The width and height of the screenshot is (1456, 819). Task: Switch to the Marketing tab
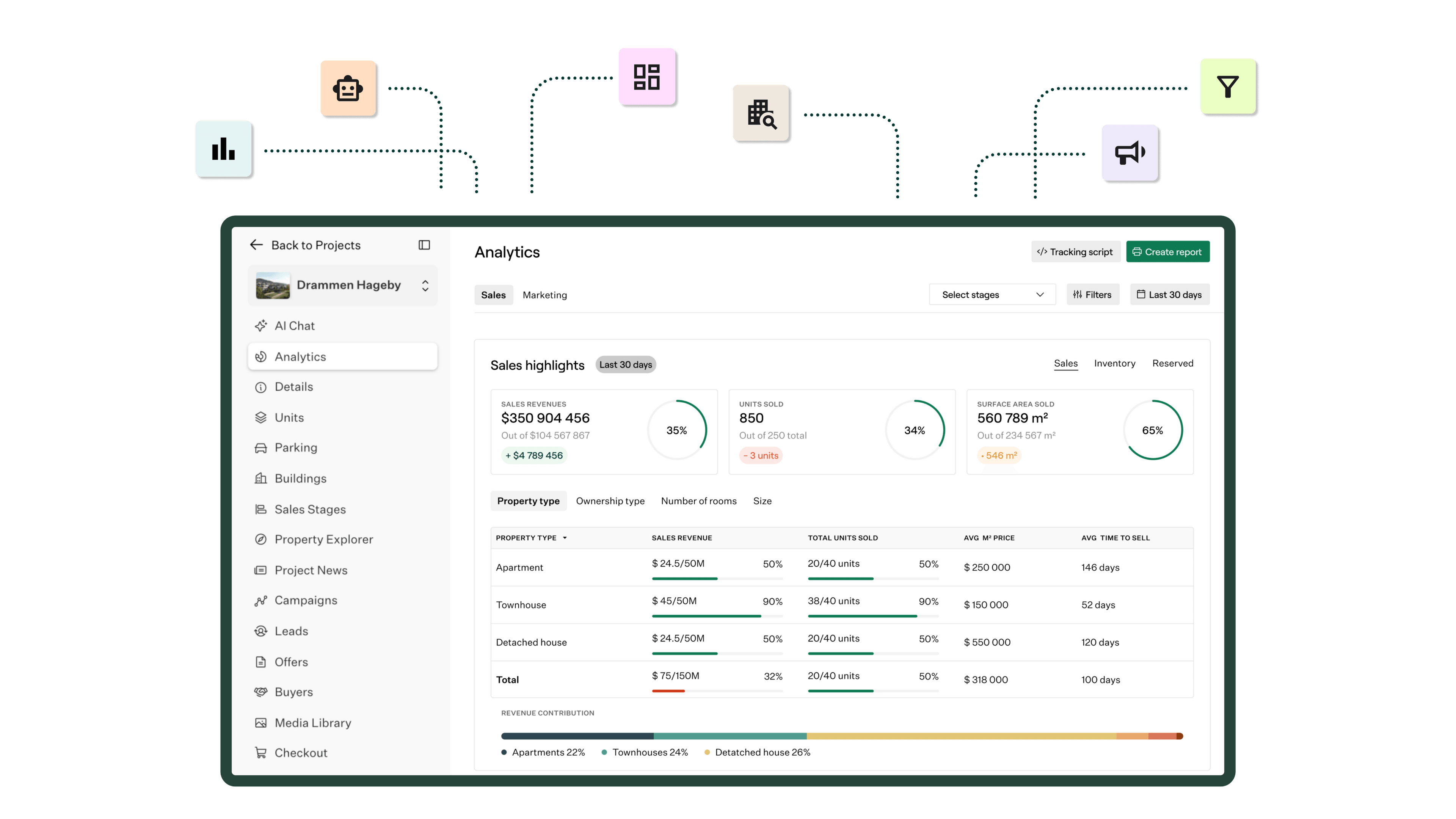click(x=544, y=295)
